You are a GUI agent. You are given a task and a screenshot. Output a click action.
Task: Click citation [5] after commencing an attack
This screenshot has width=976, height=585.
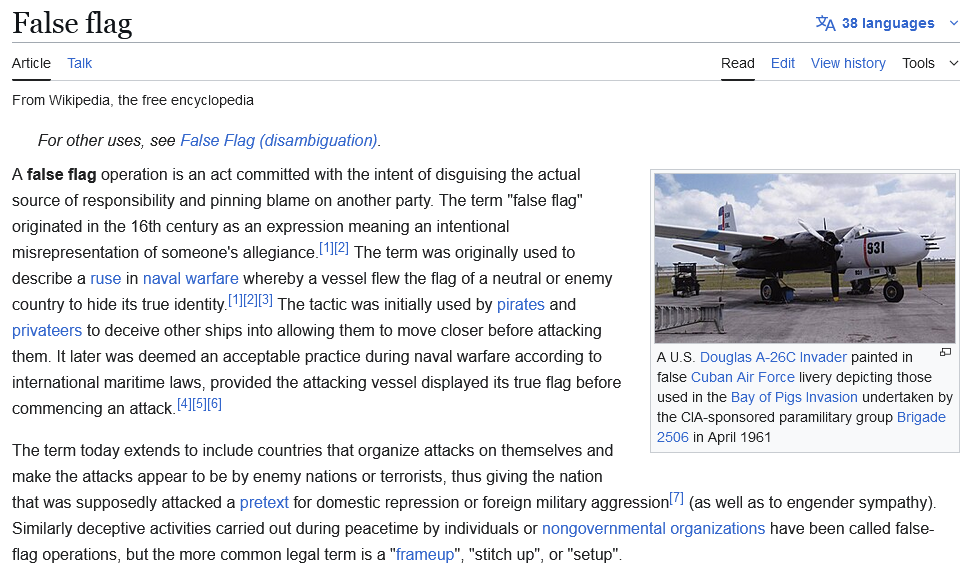199,404
